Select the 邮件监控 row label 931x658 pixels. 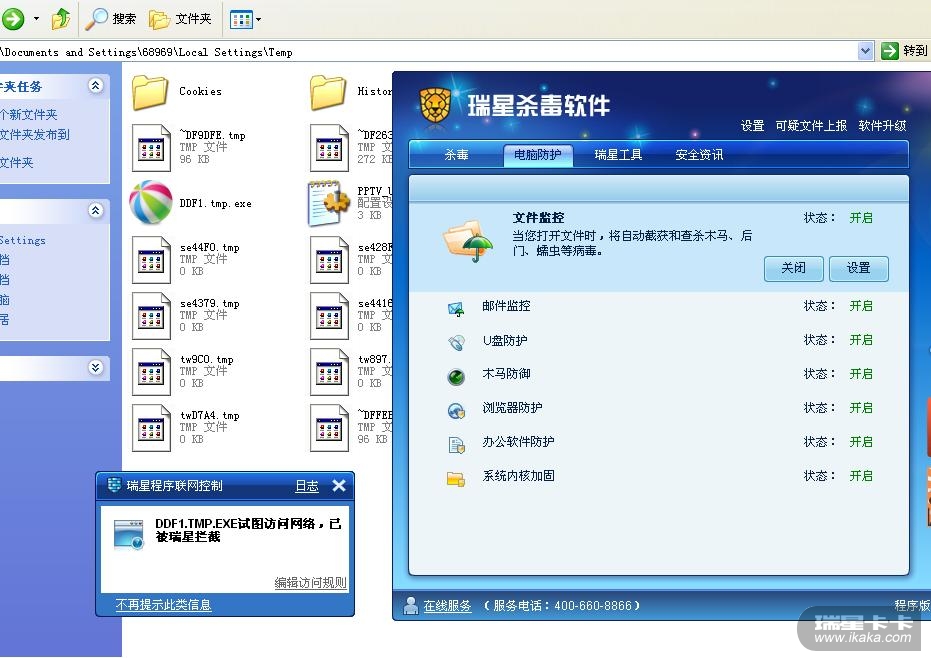point(506,306)
